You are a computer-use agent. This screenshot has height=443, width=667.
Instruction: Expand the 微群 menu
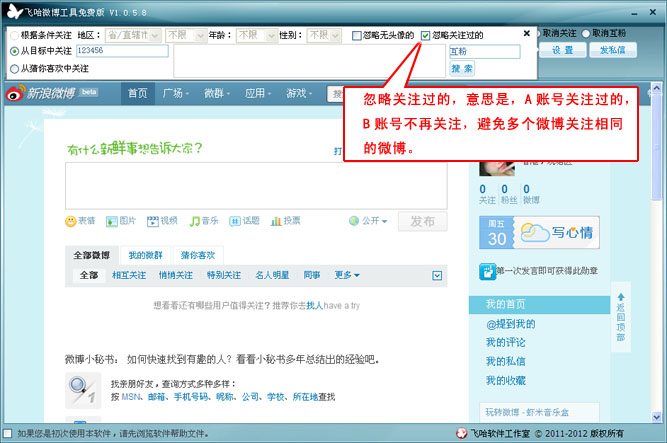[217, 93]
